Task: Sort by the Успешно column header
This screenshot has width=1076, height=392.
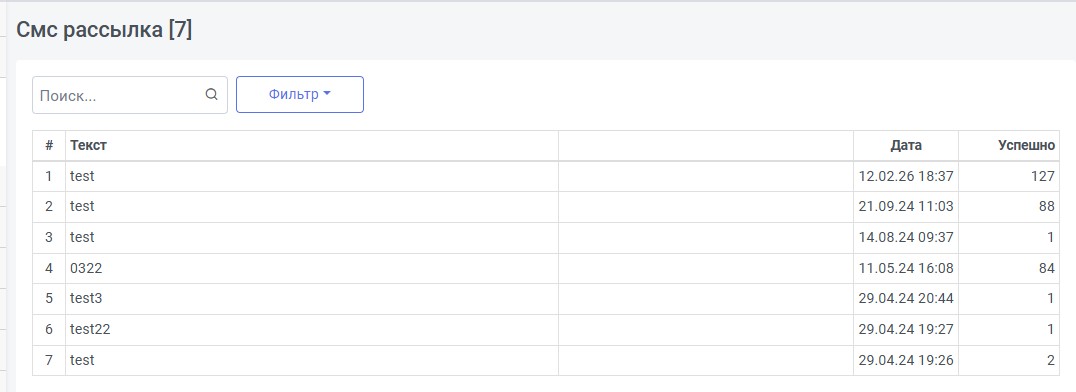Action: click(x=1026, y=146)
